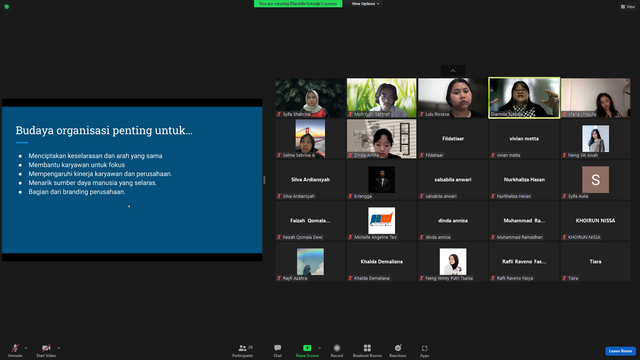Select Syifa Shabrina's video tile
This screenshot has width=640, height=360.
click(310, 98)
